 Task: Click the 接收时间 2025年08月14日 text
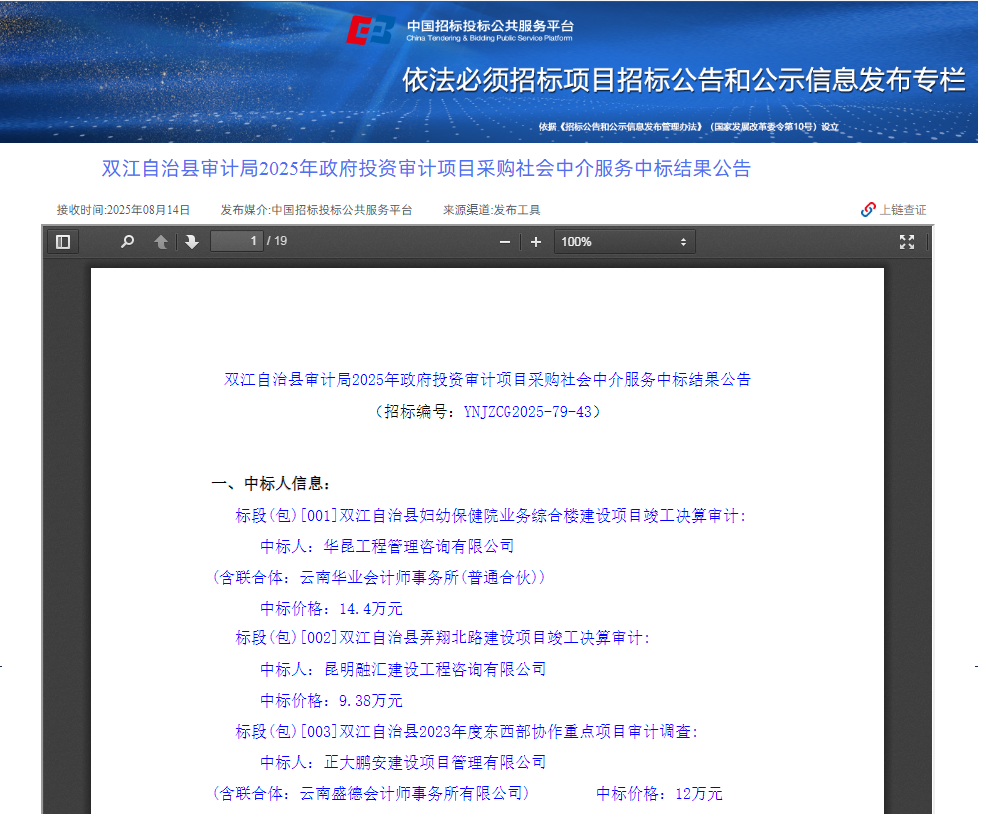coord(123,210)
